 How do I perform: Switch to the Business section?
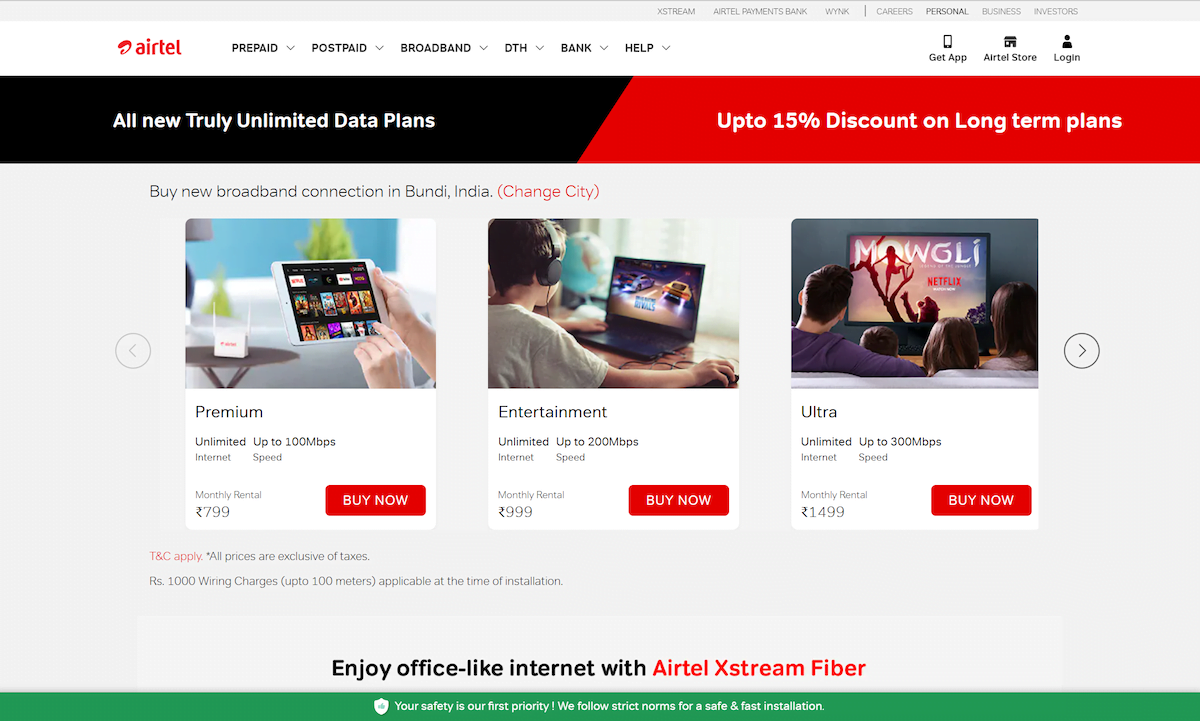(1001, 12)
